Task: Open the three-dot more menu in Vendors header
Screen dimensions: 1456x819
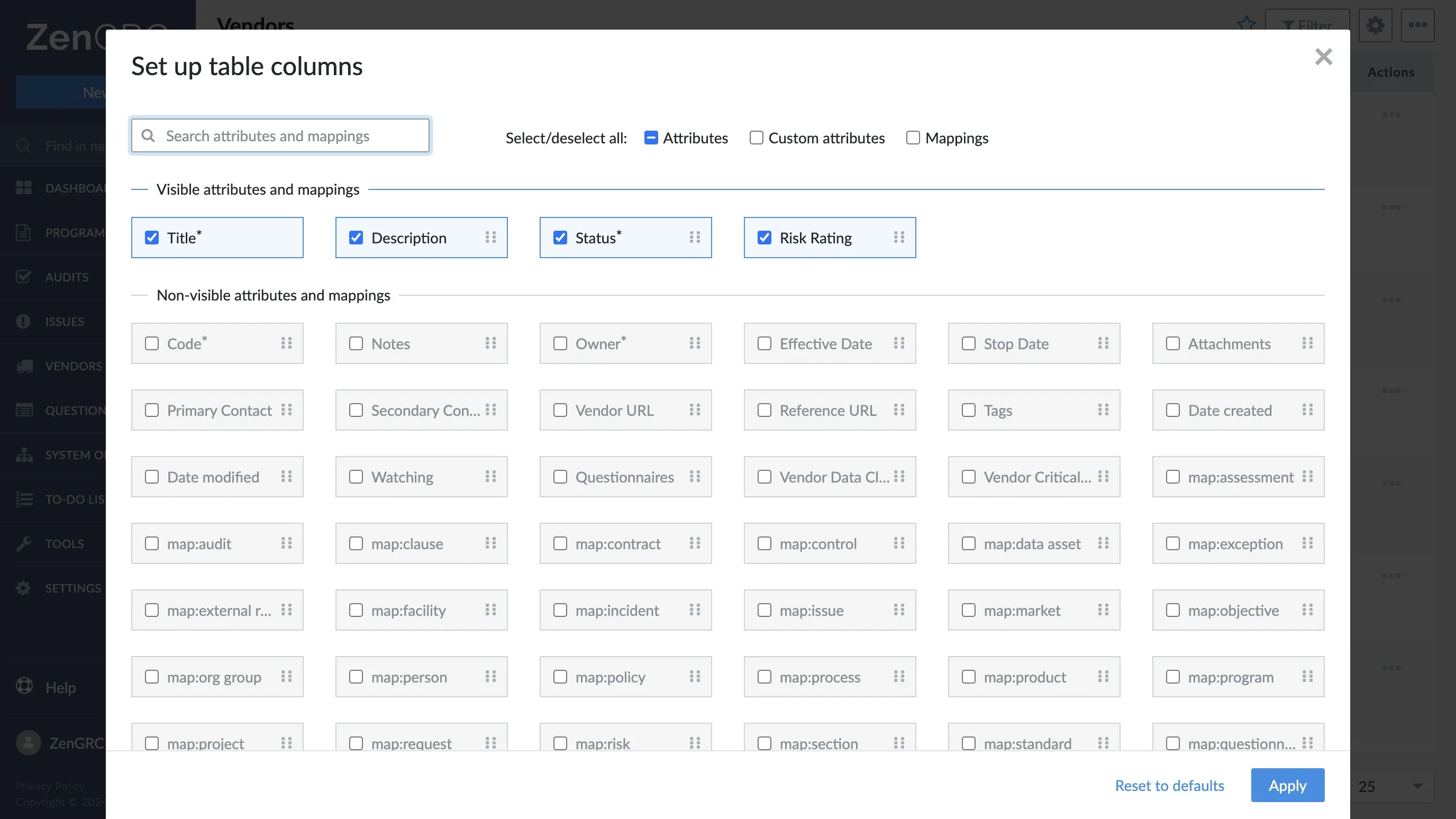Action: pos(1417,25)
